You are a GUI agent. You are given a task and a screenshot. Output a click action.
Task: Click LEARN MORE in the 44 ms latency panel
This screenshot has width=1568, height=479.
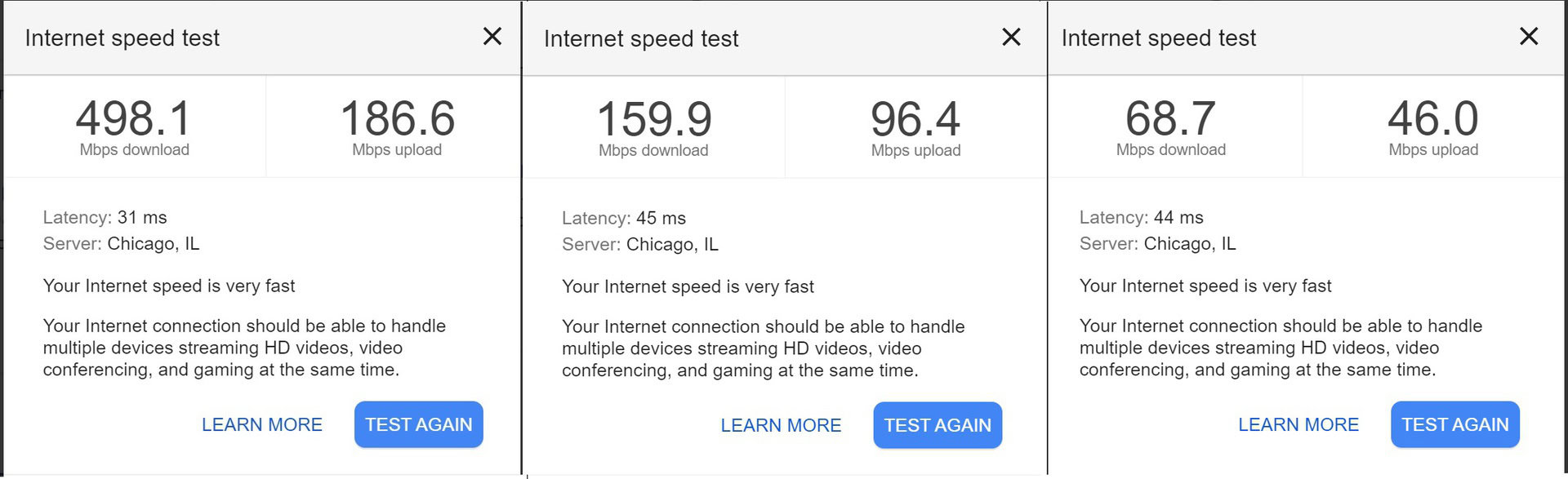click(x=1298, y=424)
